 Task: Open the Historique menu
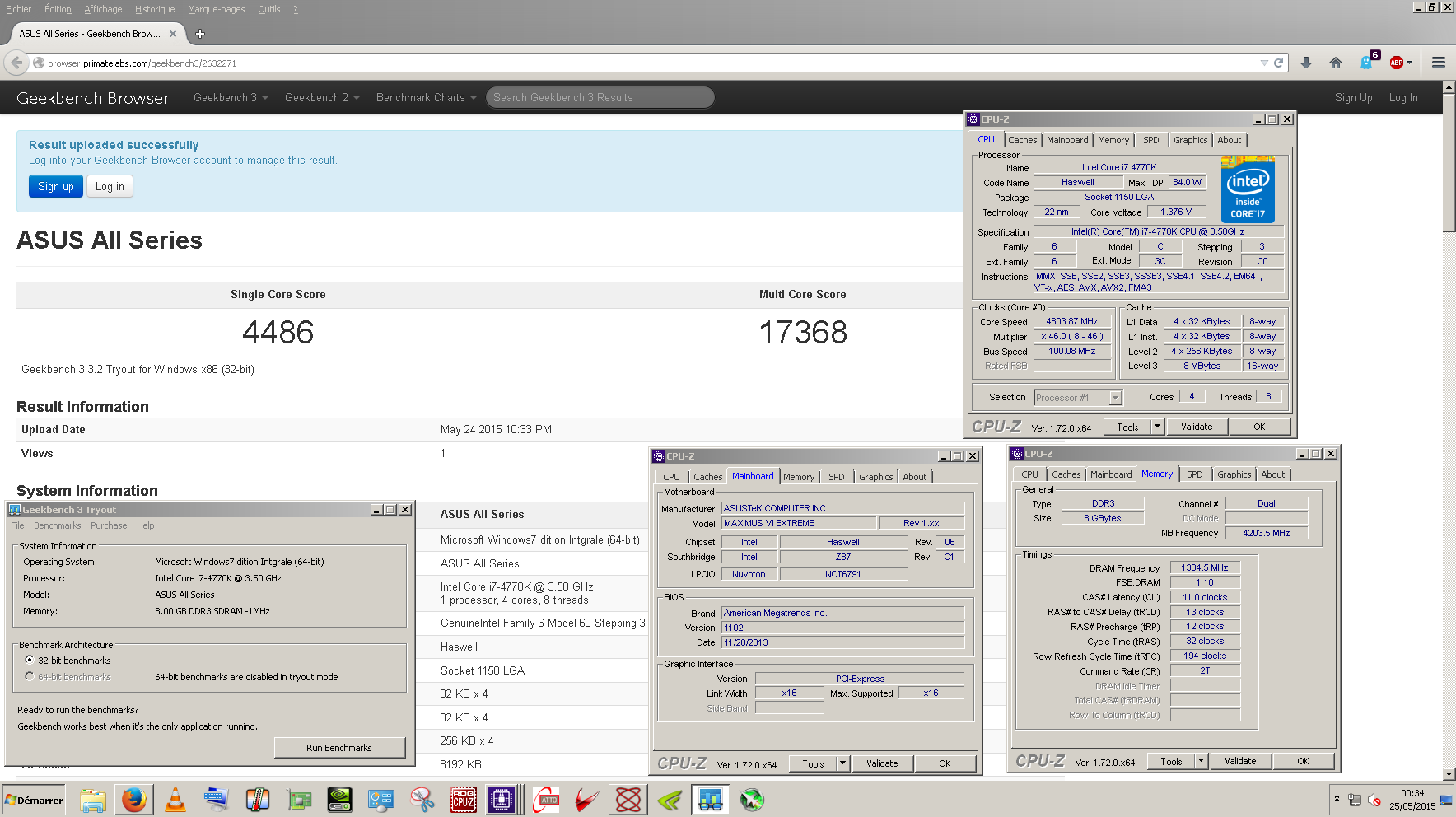click(155, 9)
